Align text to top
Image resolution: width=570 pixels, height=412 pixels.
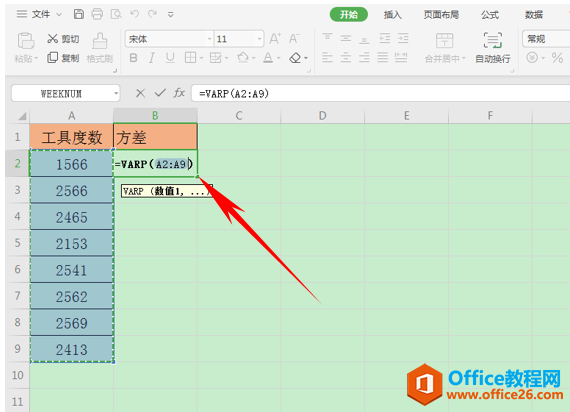point(328,38)
